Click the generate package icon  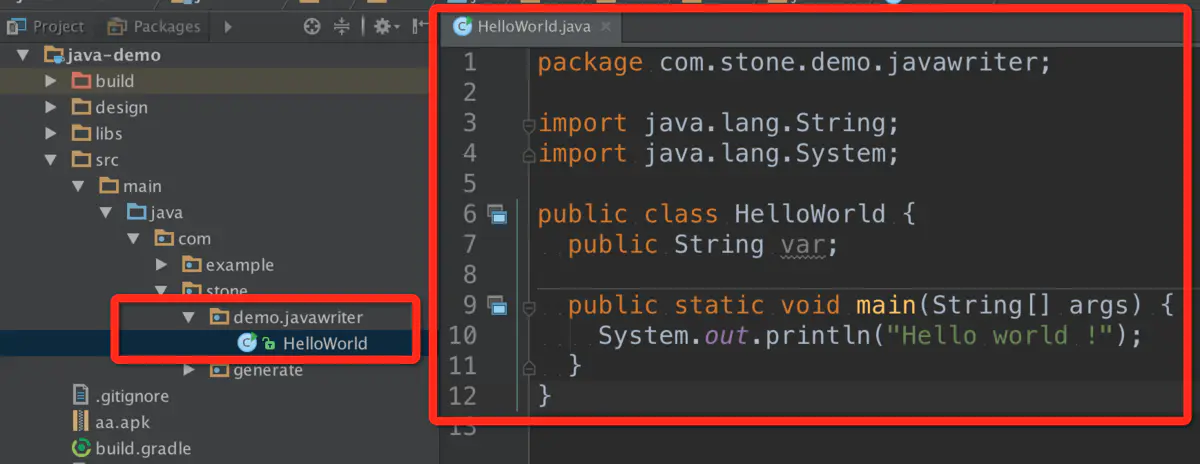[x=219, y=370]
